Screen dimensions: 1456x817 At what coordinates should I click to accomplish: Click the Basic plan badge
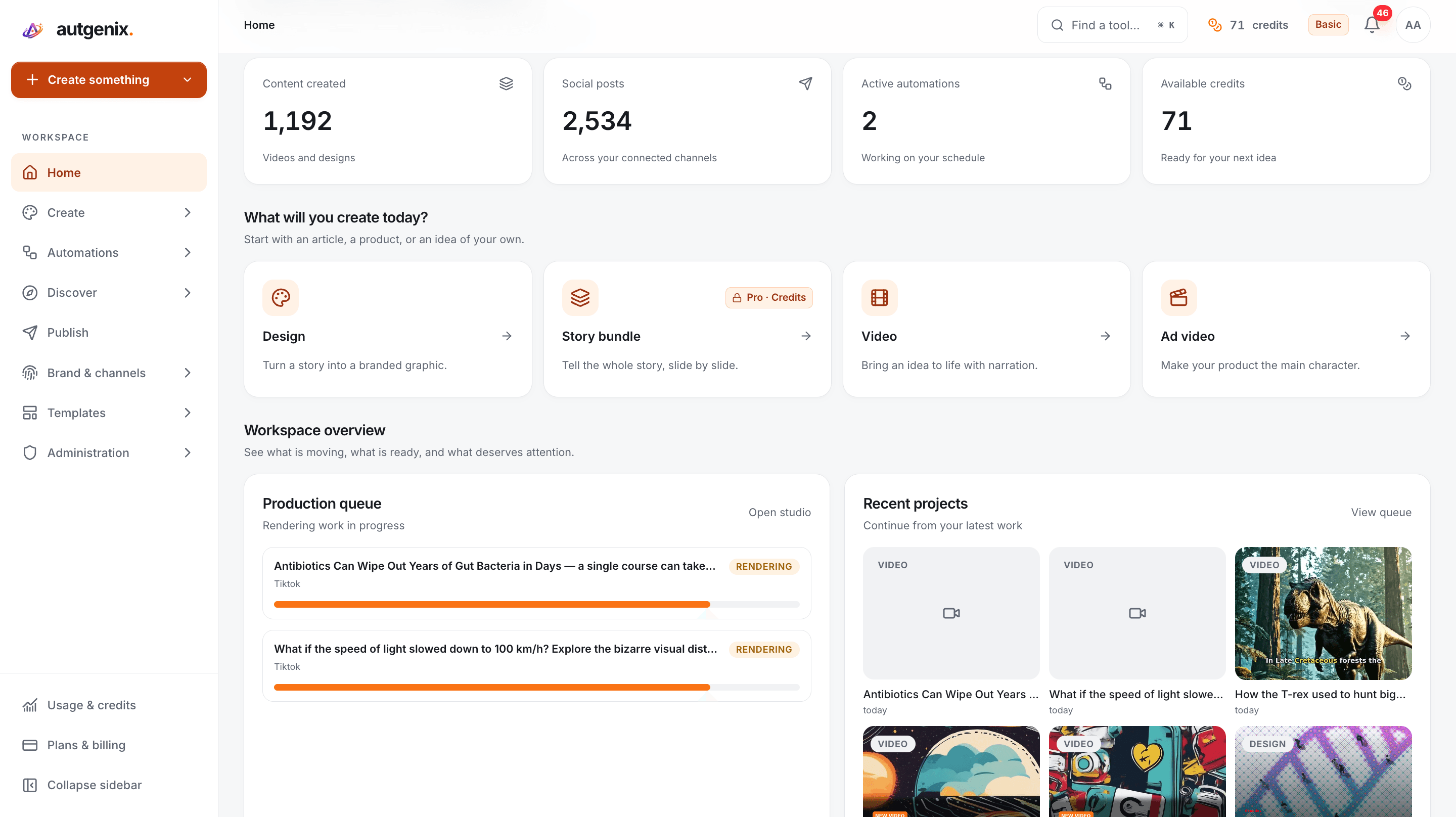click(x=1328, y=24)
